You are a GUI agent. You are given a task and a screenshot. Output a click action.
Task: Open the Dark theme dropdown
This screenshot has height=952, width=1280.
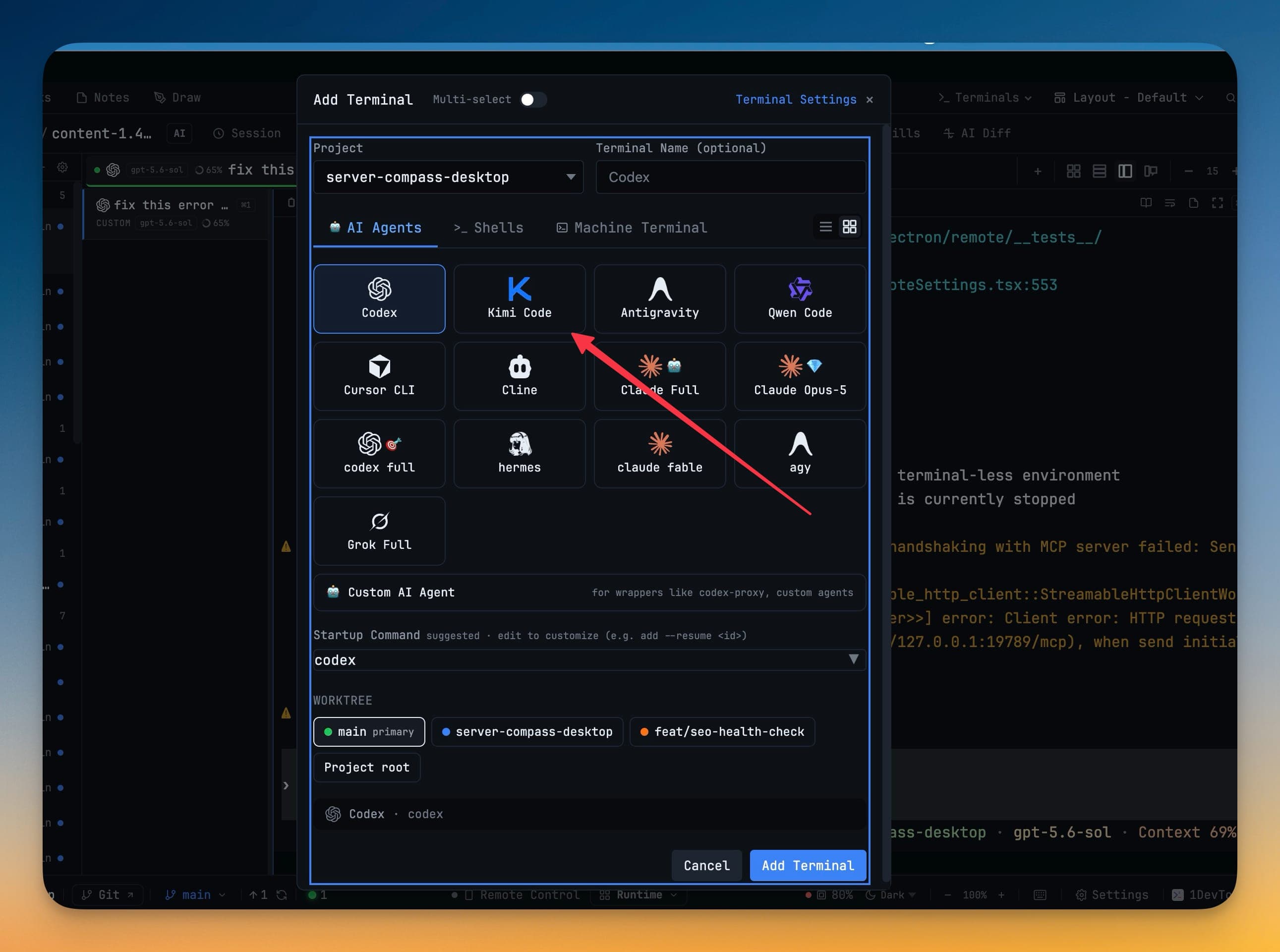(x=890, y=895)
